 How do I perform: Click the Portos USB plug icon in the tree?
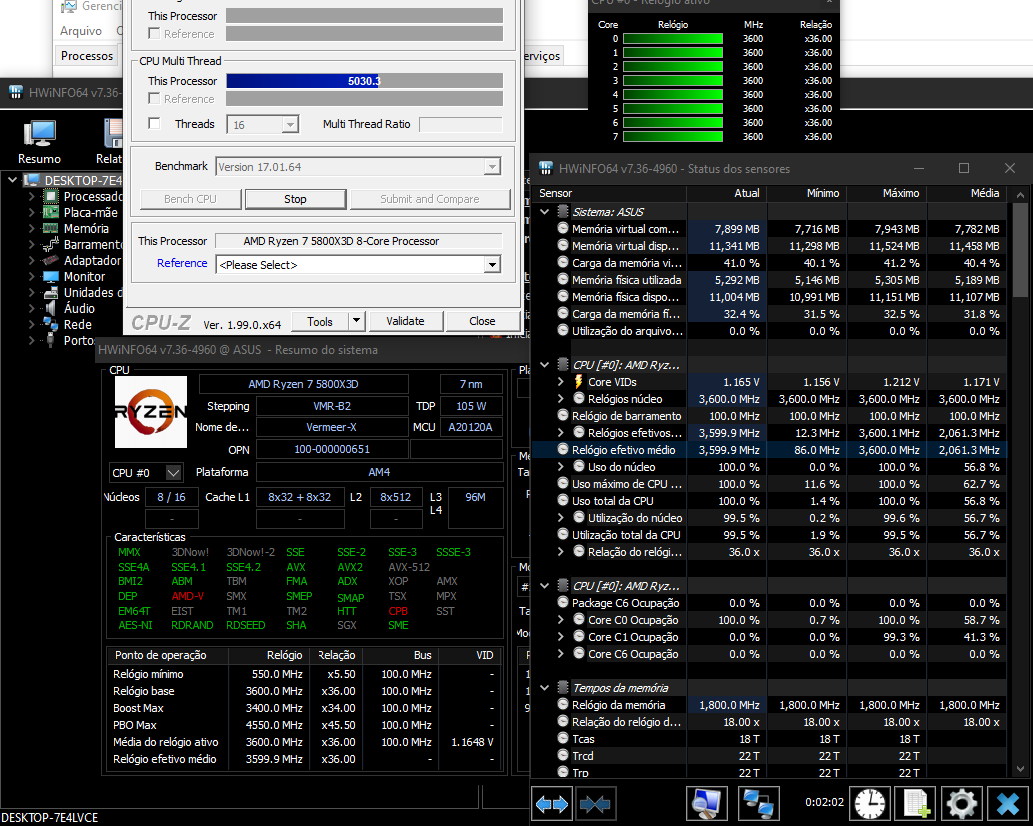[x=51, y=341]
